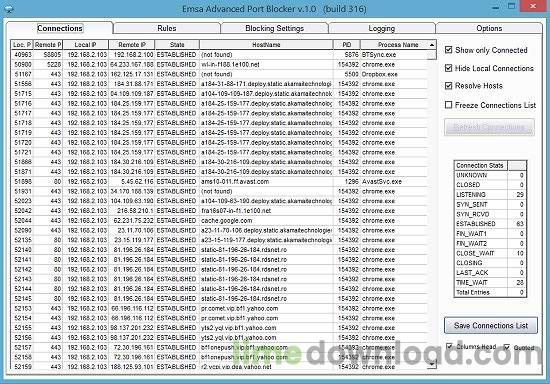Go to the Logging tab
The width and height of the screenshot is (550, 384).
tap(382, 28)
